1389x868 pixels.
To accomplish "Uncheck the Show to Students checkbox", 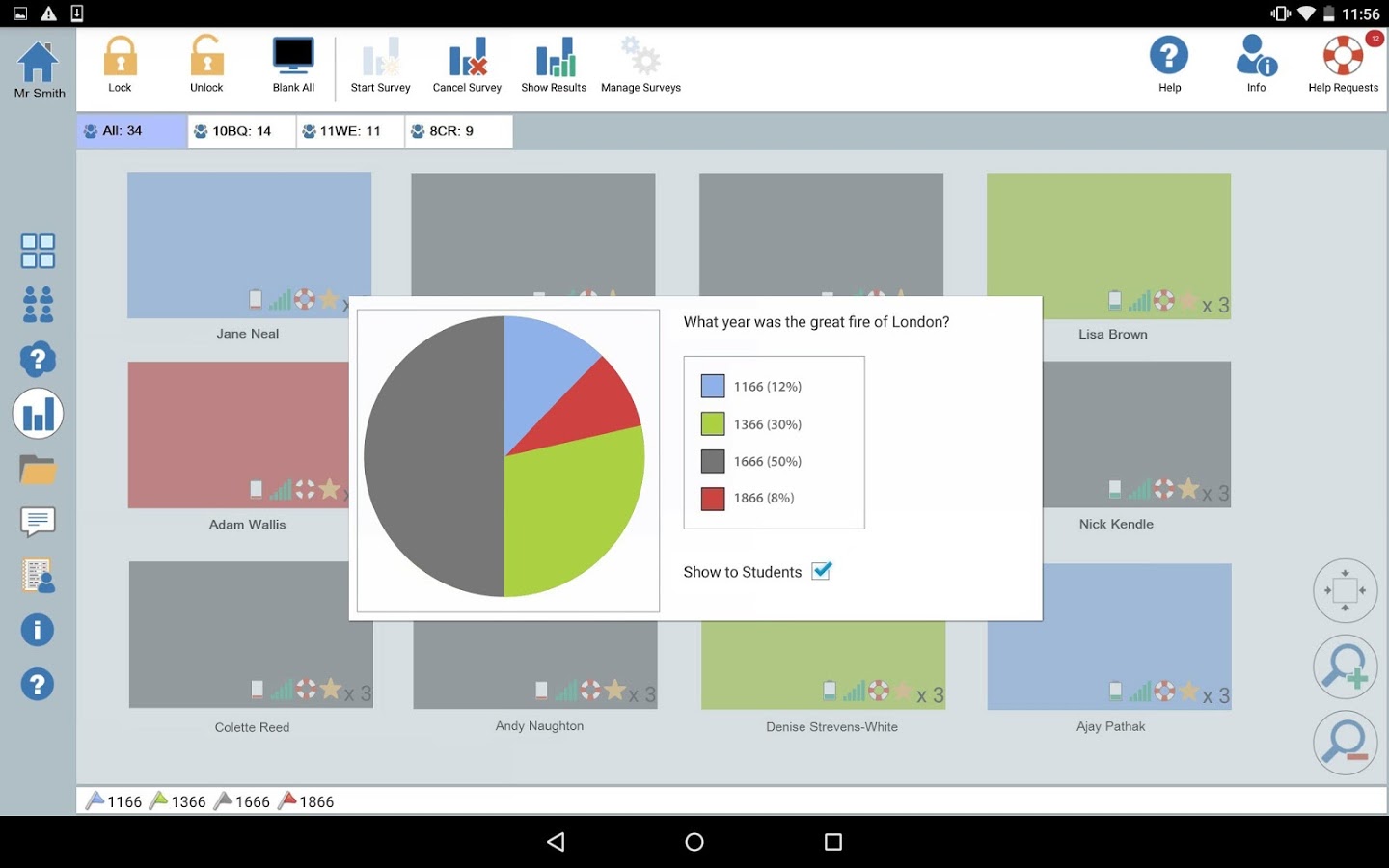I will (x=822, y=571).
